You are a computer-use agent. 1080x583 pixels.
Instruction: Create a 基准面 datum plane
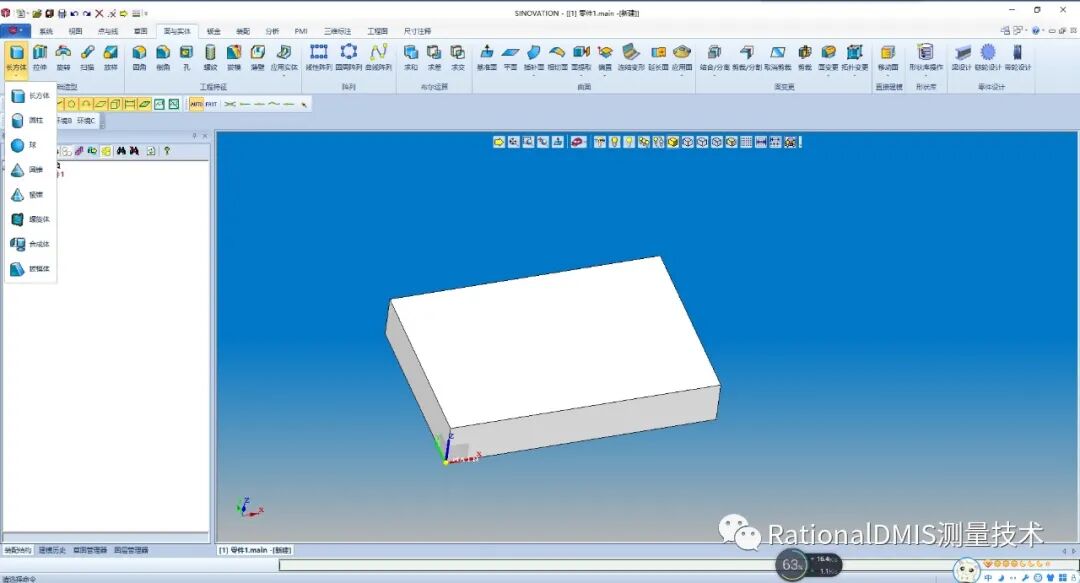(486, 58)
